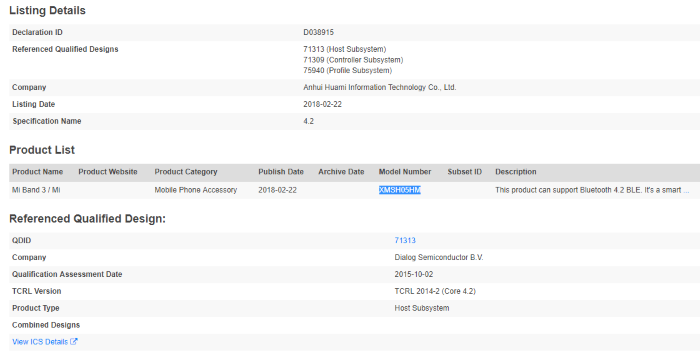Click 75940 (Profile Subsystem) entry
Viewport: 700px width, 362px height.
tap(347, 71)
